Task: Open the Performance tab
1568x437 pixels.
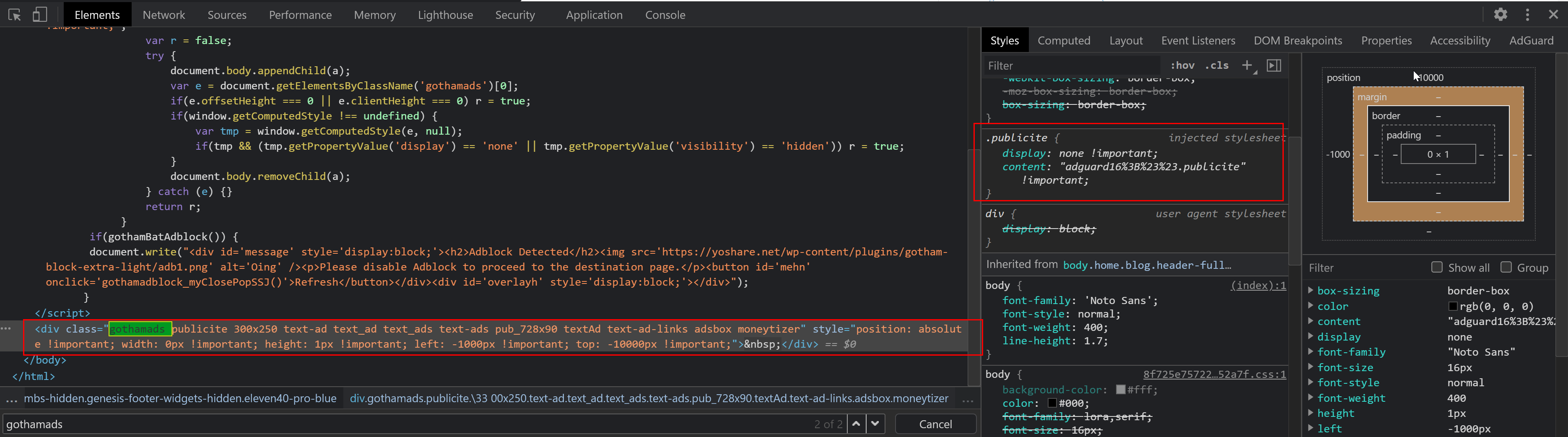Action: 300,15
